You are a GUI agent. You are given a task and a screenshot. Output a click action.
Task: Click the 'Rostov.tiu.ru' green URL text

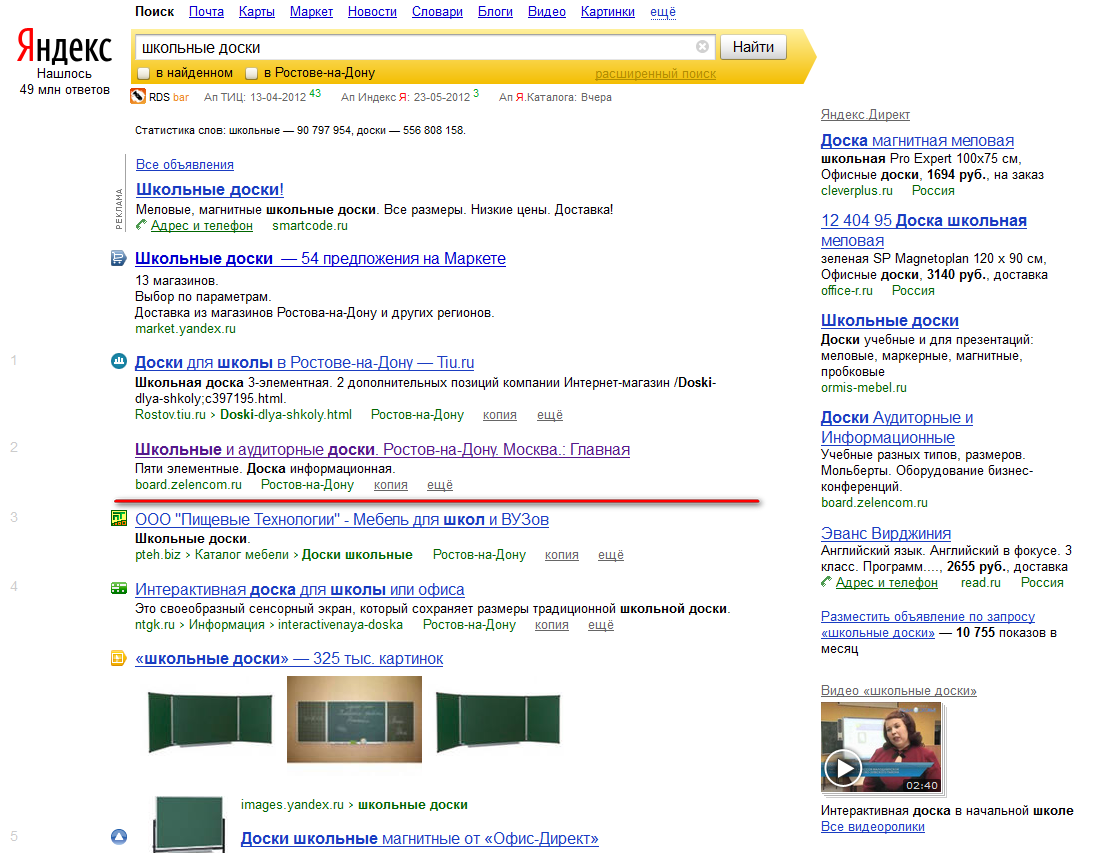170,415
